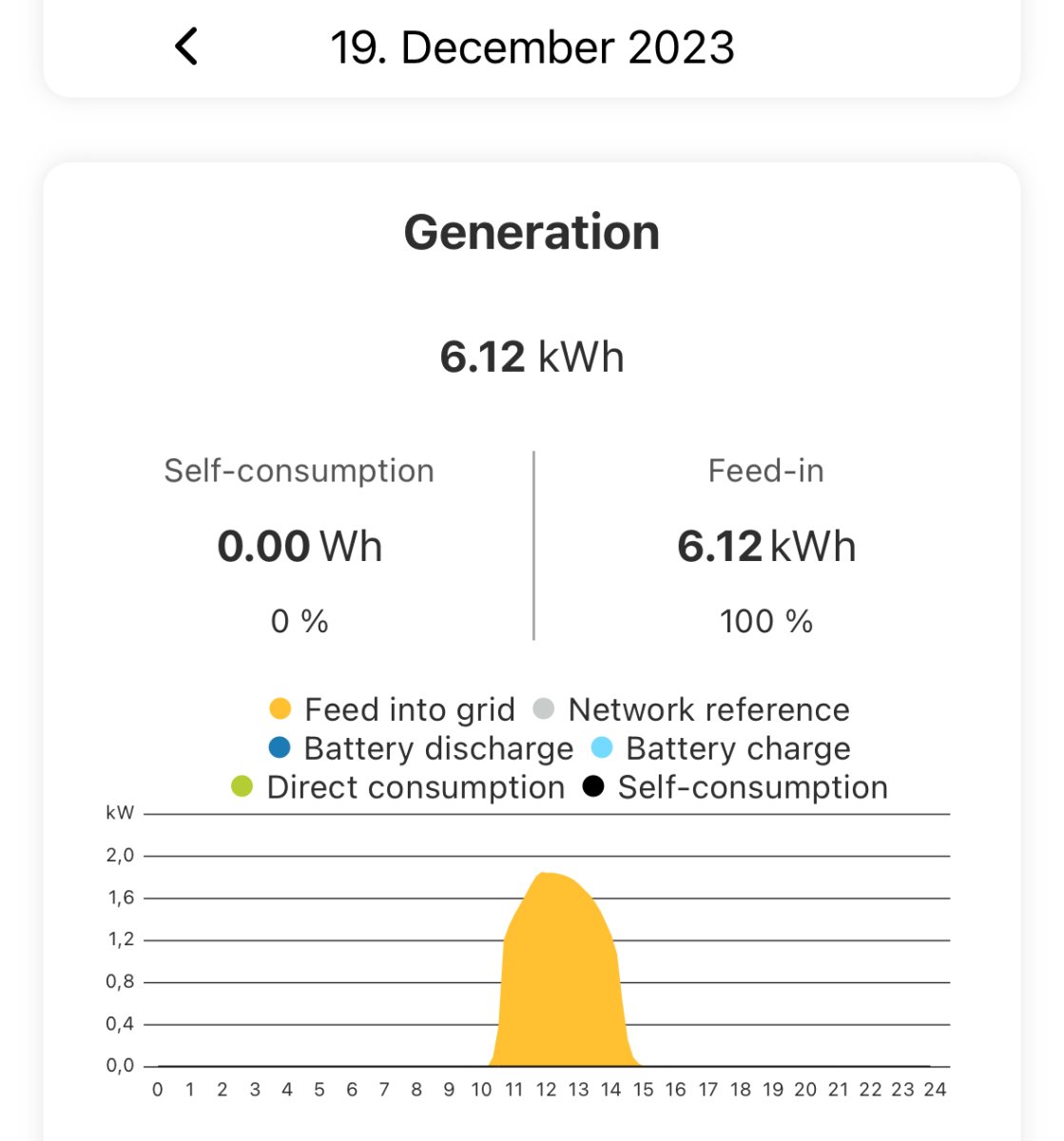Select the Direct consumption legend label
1064x1141 pixels.
pyautogui.click(x=416, y=787)
